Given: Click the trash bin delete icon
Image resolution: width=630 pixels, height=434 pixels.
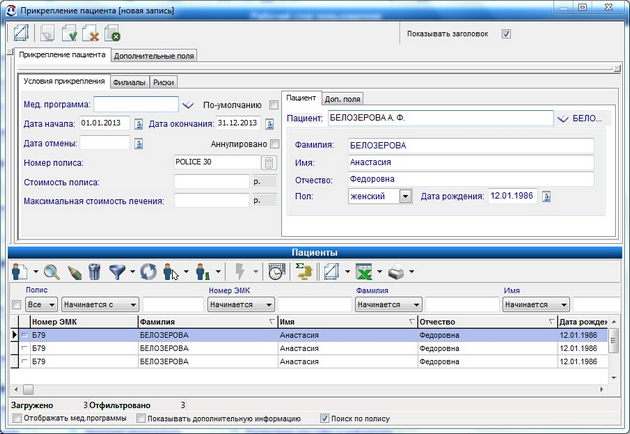Looking at the screenshot, I should 94,272.
